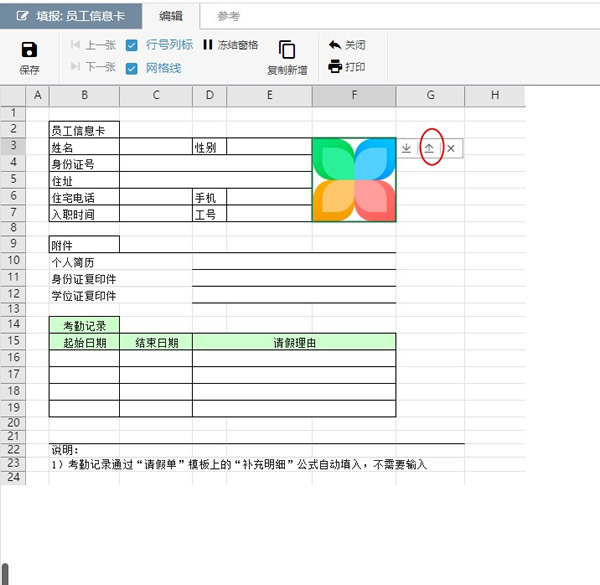Remove image using the X icon
Screen dimensions: 600x585
tap(451, 148)
